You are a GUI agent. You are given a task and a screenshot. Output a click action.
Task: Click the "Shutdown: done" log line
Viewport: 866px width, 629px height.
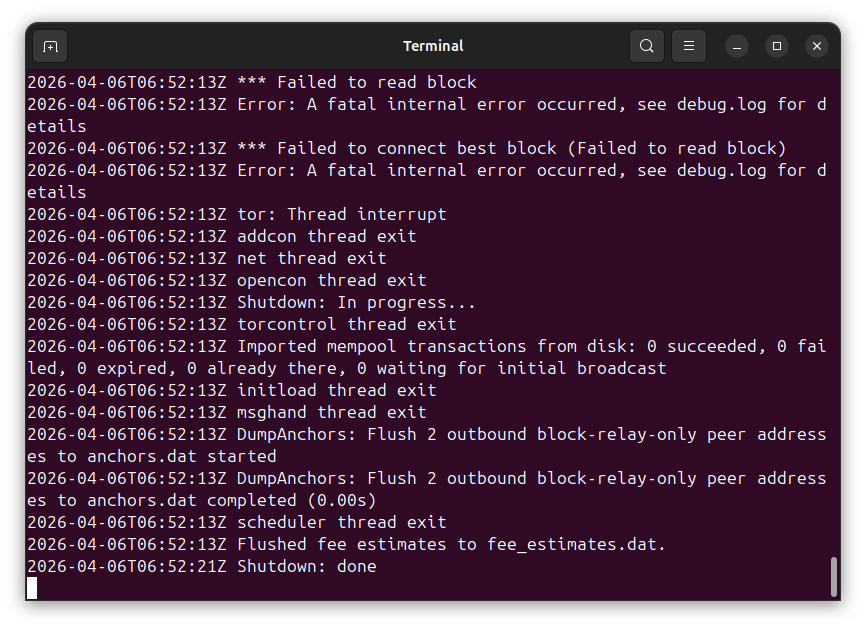(x=306, y=567)
